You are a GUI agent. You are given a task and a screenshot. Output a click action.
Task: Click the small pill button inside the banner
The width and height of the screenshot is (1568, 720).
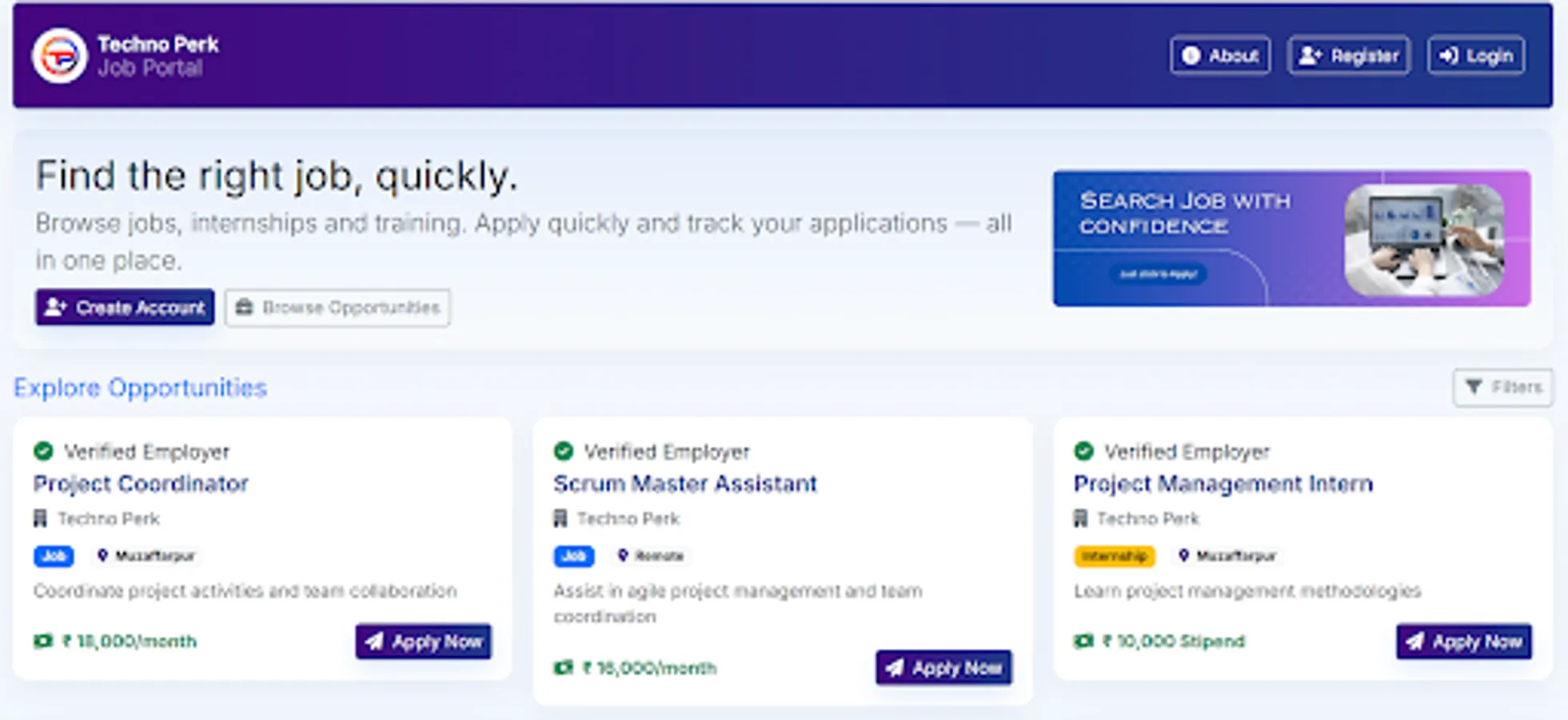point(1158,274)
